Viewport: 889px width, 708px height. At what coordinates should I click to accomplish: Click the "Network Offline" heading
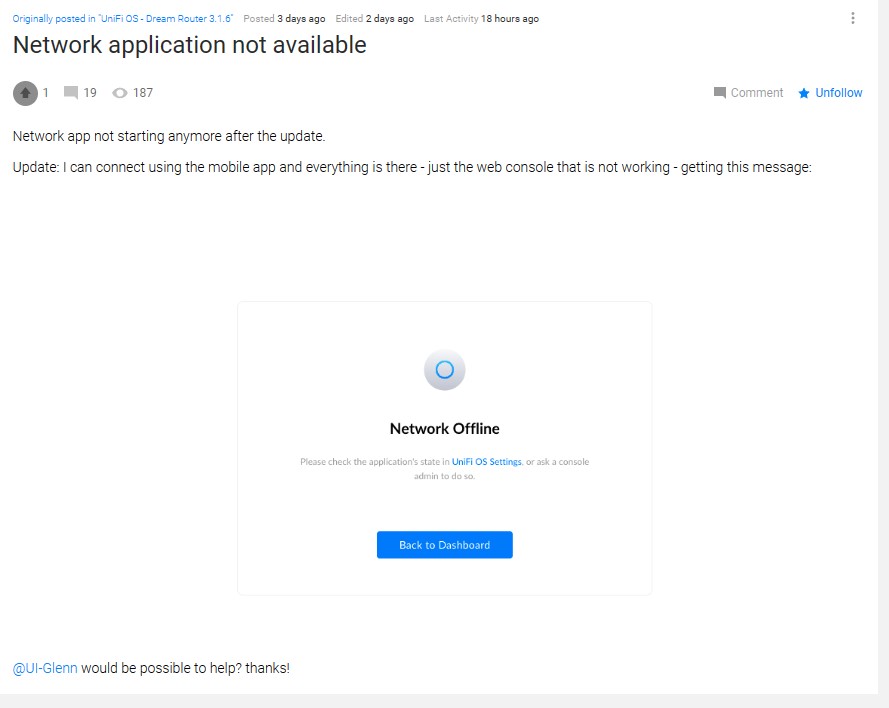[x=444, y=429]
